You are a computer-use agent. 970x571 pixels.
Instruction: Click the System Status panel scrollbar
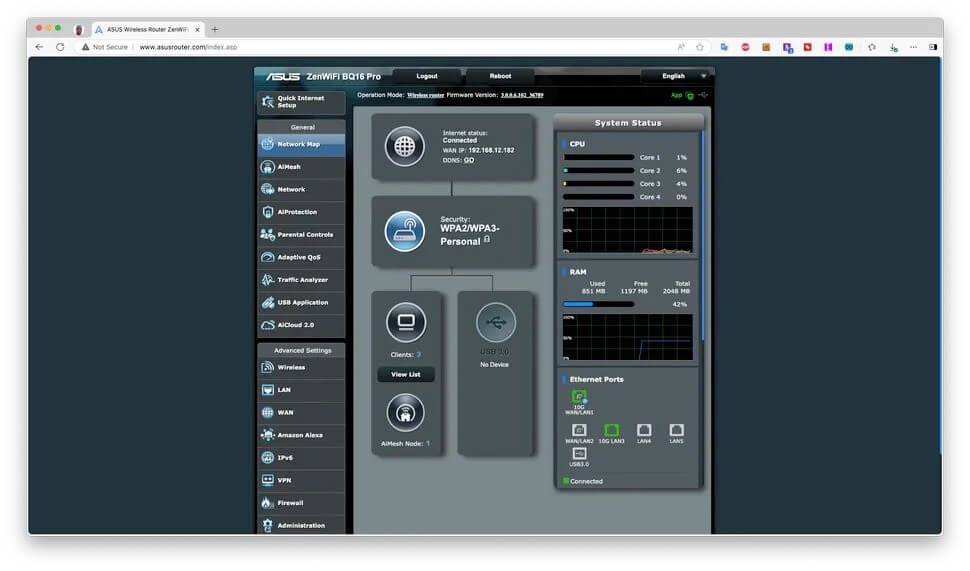(x=703, y=235)
